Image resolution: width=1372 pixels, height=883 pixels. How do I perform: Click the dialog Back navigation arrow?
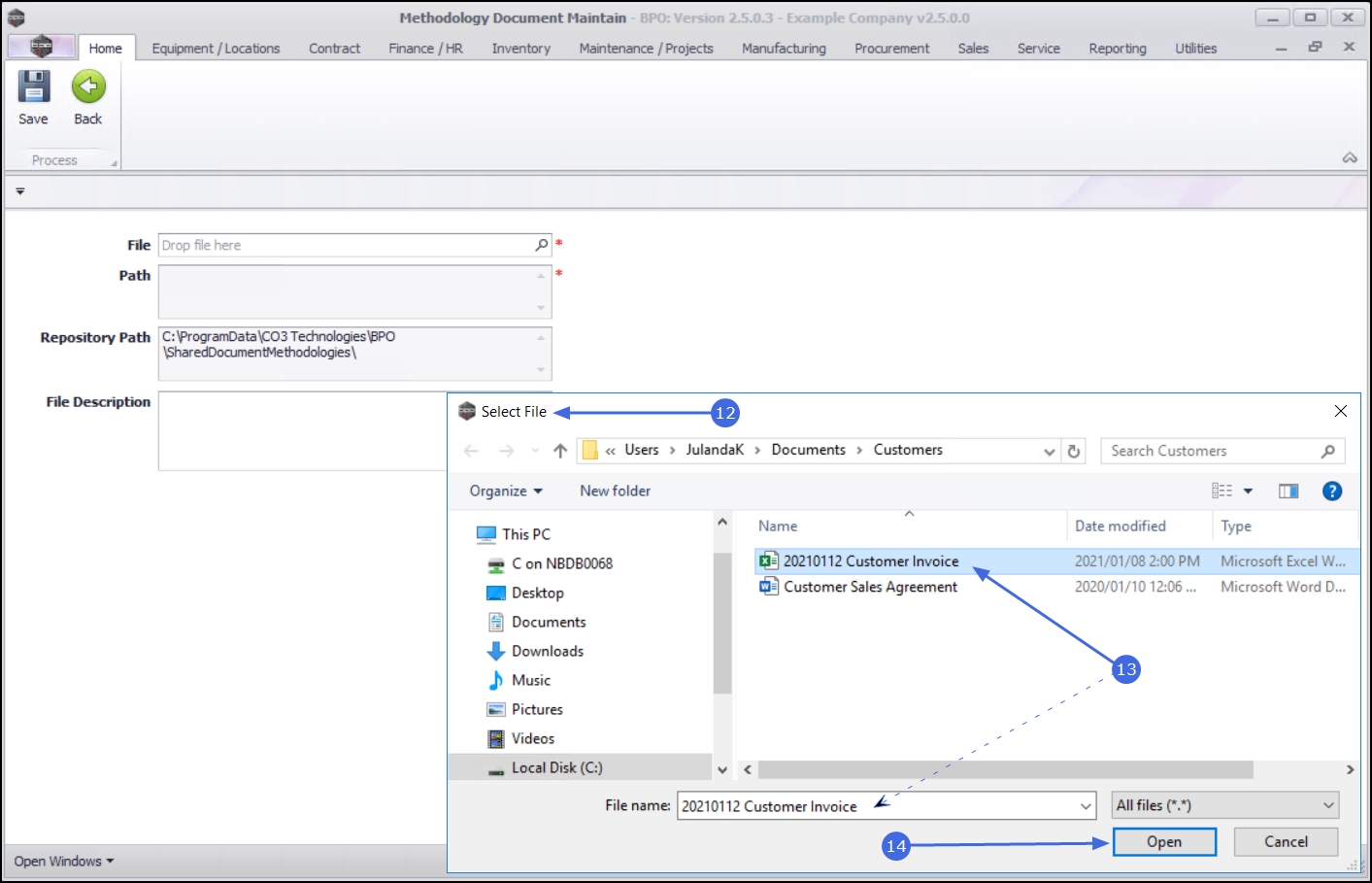[x=472, y=451]
